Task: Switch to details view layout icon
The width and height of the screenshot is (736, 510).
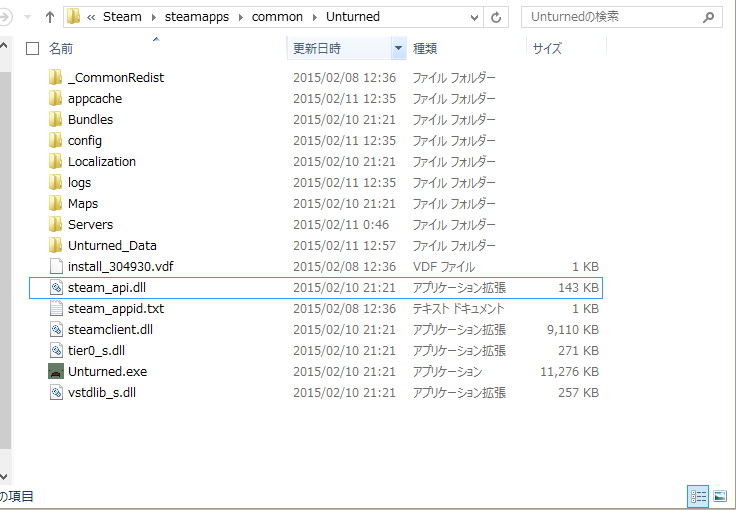Action: click(x=698, y=496)
